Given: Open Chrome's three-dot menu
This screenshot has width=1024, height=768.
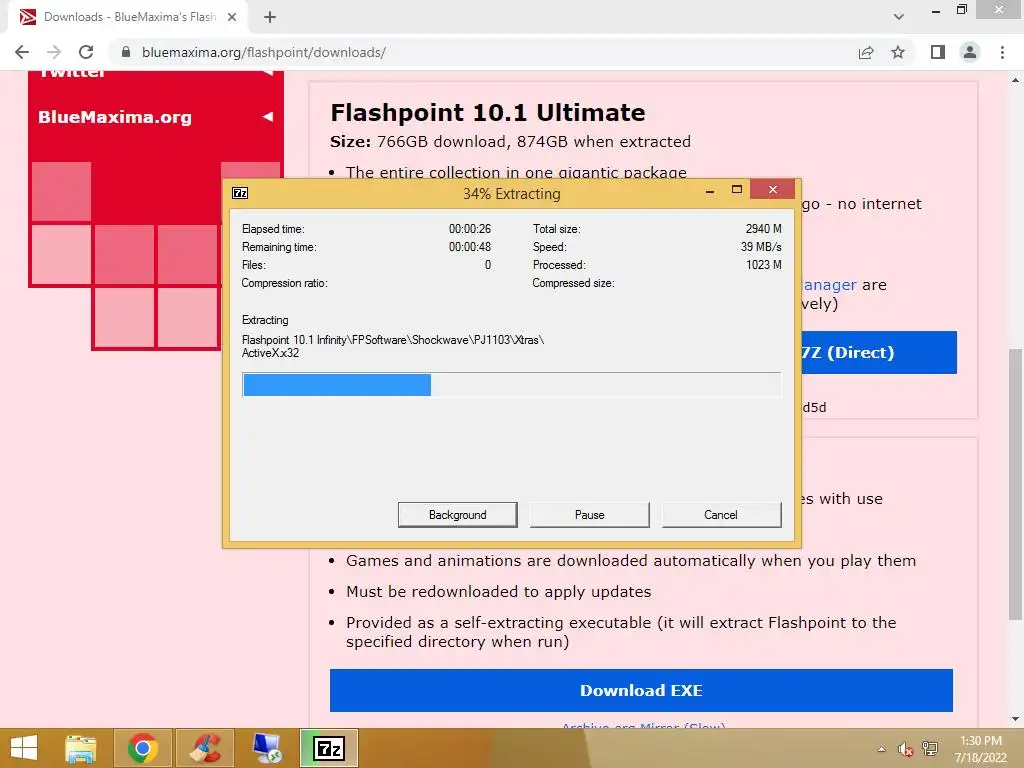Looking at the screenshot, I should (1002, 52).
